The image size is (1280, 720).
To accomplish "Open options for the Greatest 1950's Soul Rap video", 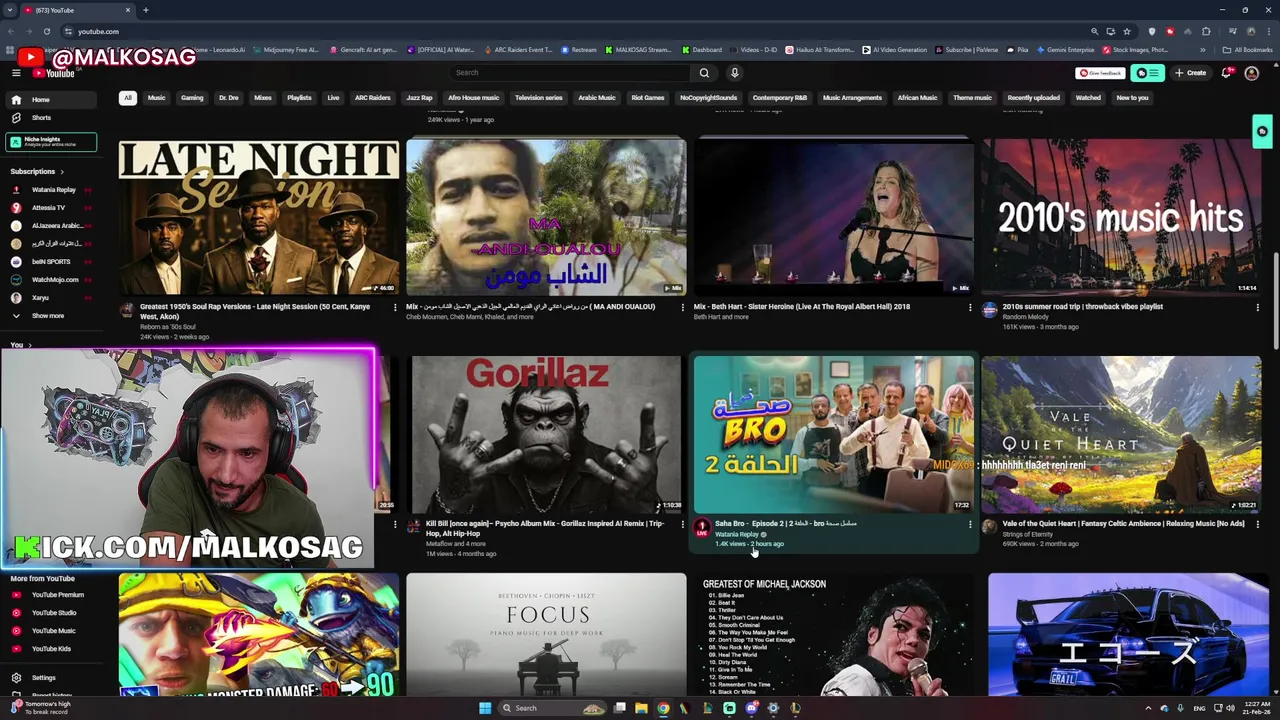I will click(x=395, y=308).
